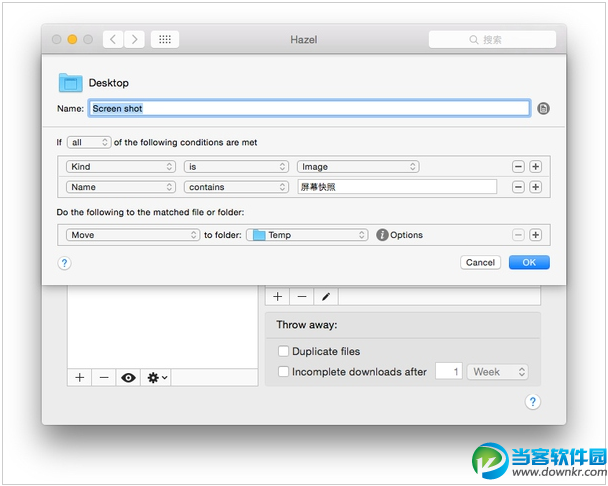
Task: Open the Kind attribute dropdown
Action: click(121, 167)
